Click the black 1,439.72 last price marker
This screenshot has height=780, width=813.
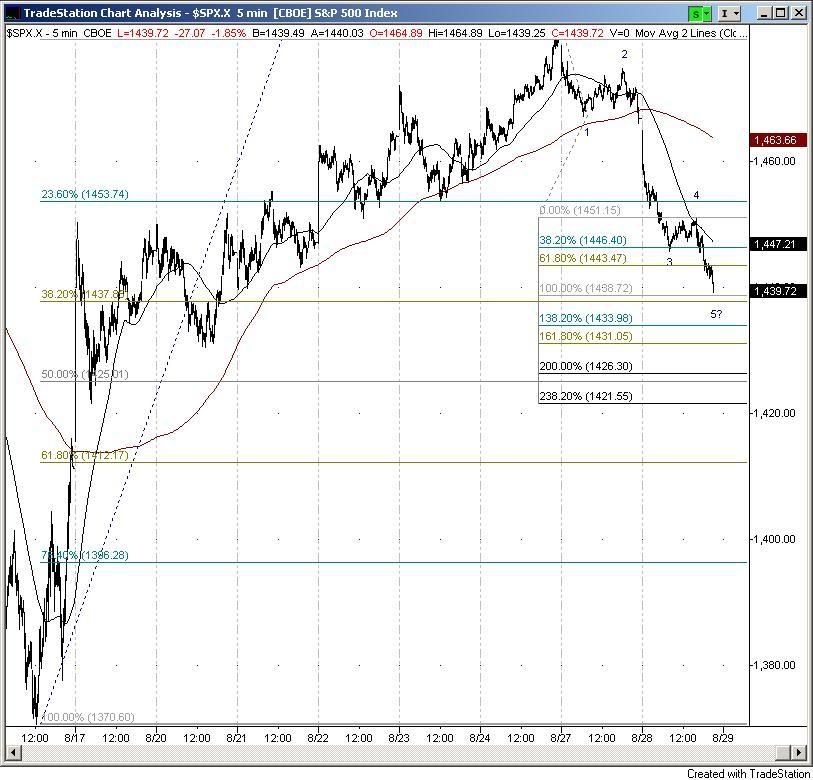tap(776, 290)
